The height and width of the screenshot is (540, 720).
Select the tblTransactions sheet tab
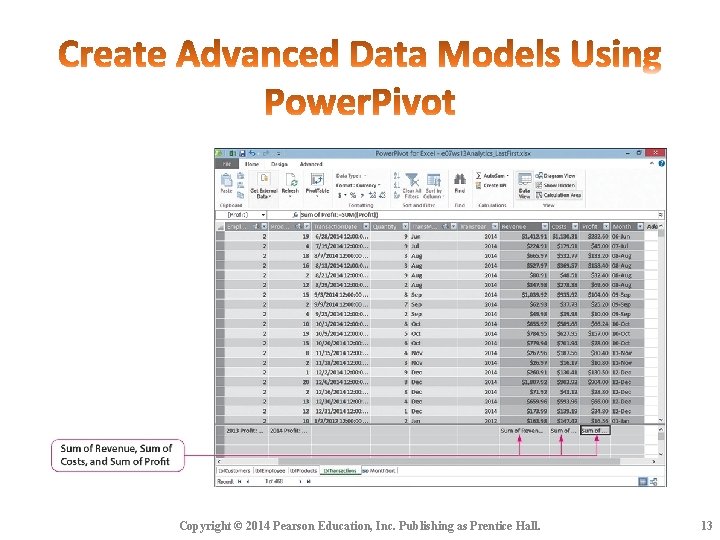tap(340, 471)
